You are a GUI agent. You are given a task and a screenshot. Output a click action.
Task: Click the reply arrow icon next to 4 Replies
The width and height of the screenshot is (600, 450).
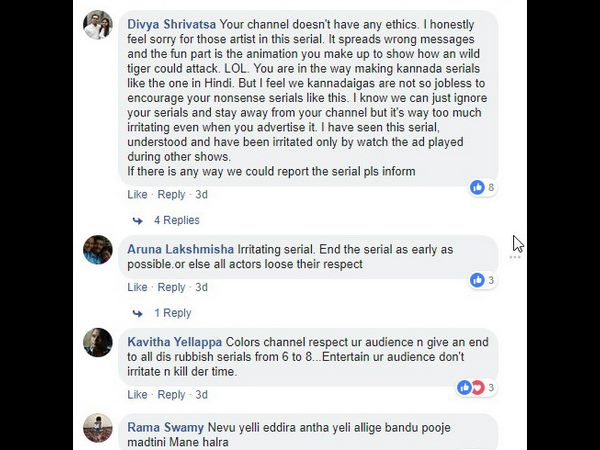[x=138, y=220]
